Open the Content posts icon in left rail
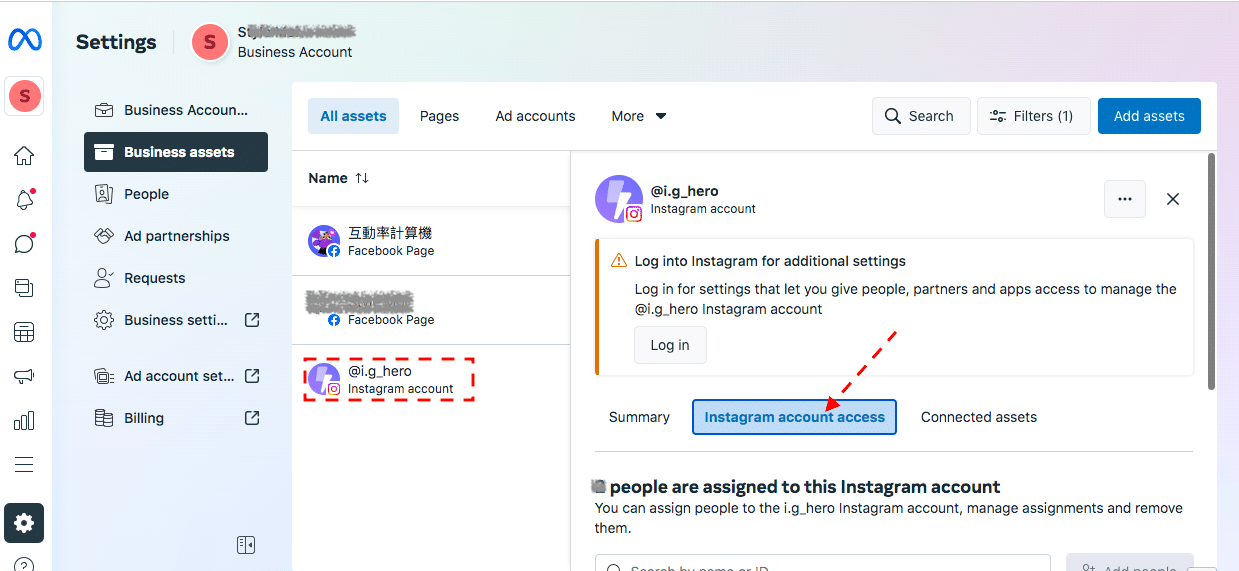1239x571 pixels. click(24, 288)
